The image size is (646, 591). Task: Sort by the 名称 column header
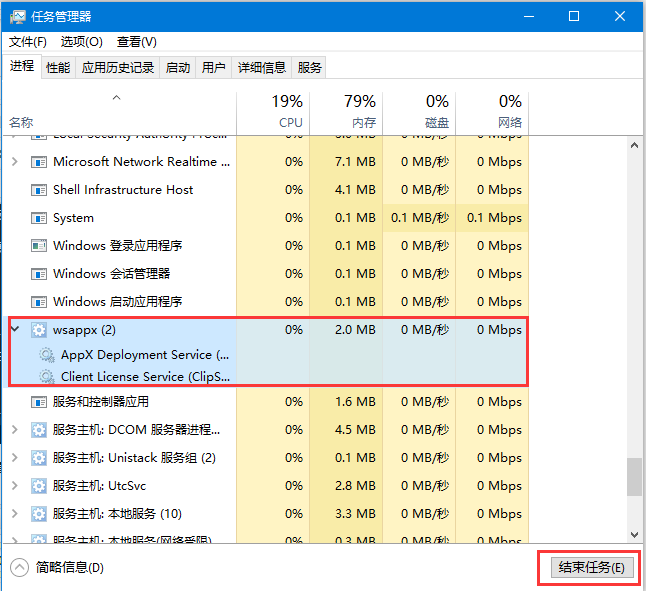click(x=119, y=114)
